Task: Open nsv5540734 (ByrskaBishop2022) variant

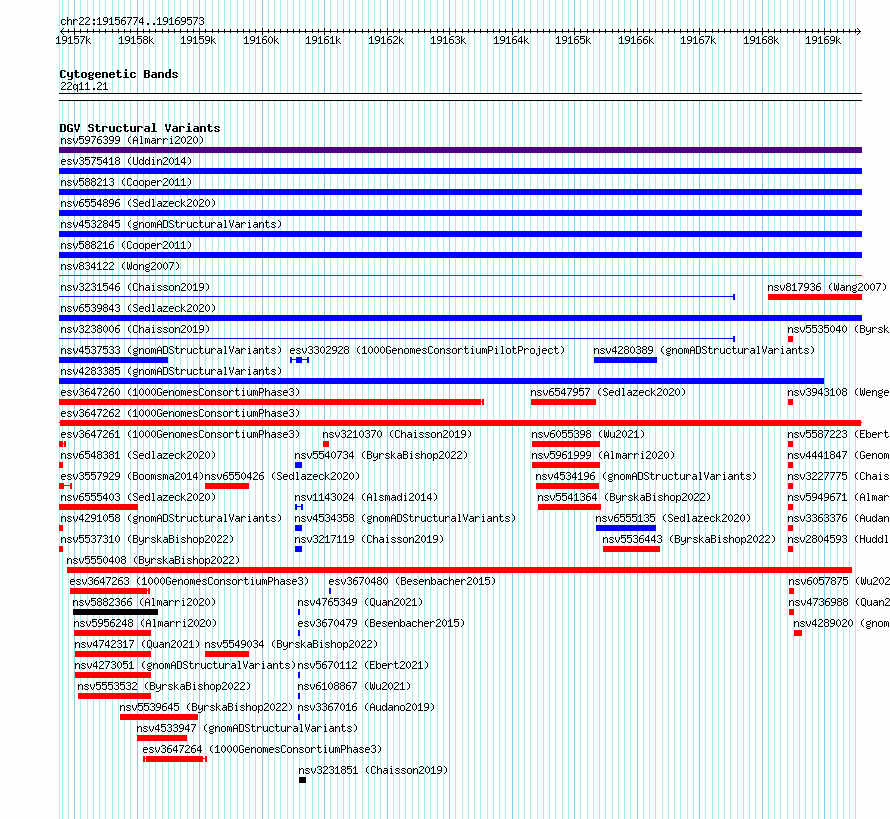Action: pyautogui.click(x=381, y=455)
